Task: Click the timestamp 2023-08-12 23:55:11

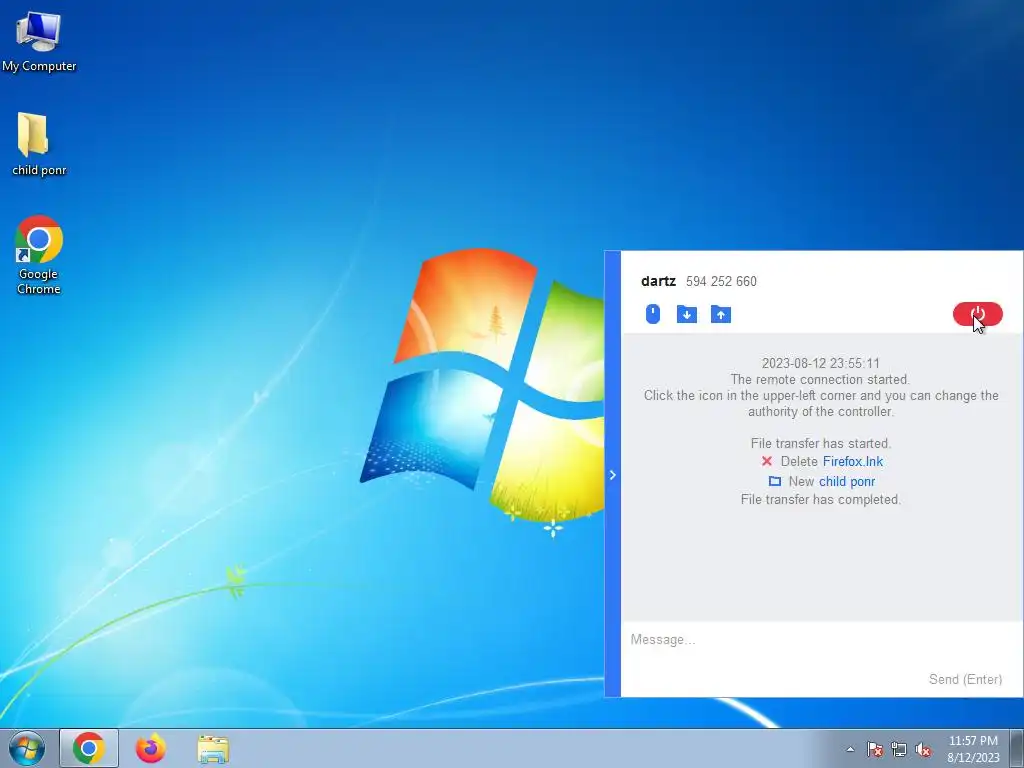Action: 820,363
